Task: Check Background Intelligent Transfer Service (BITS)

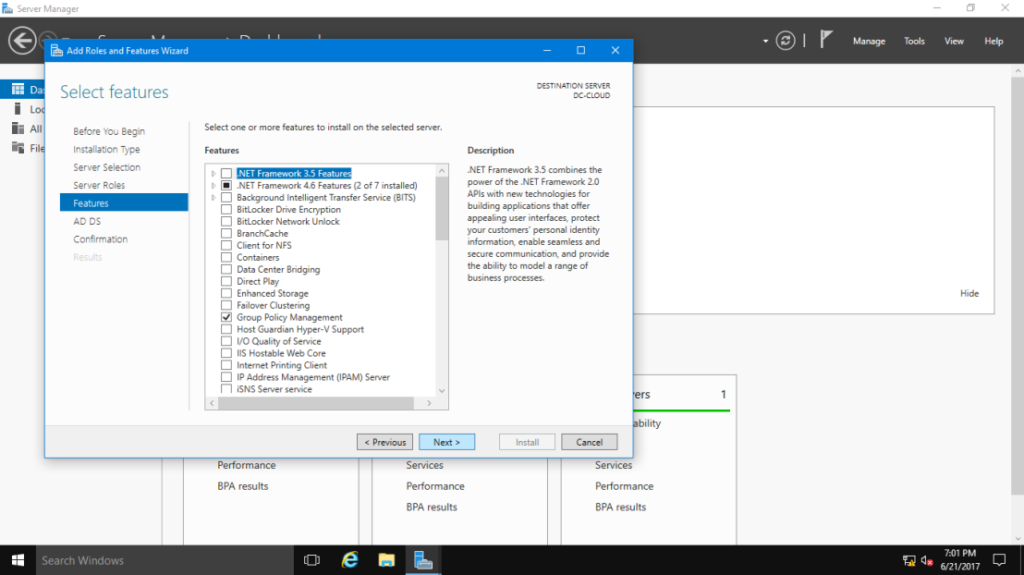Action: point(227,197)
